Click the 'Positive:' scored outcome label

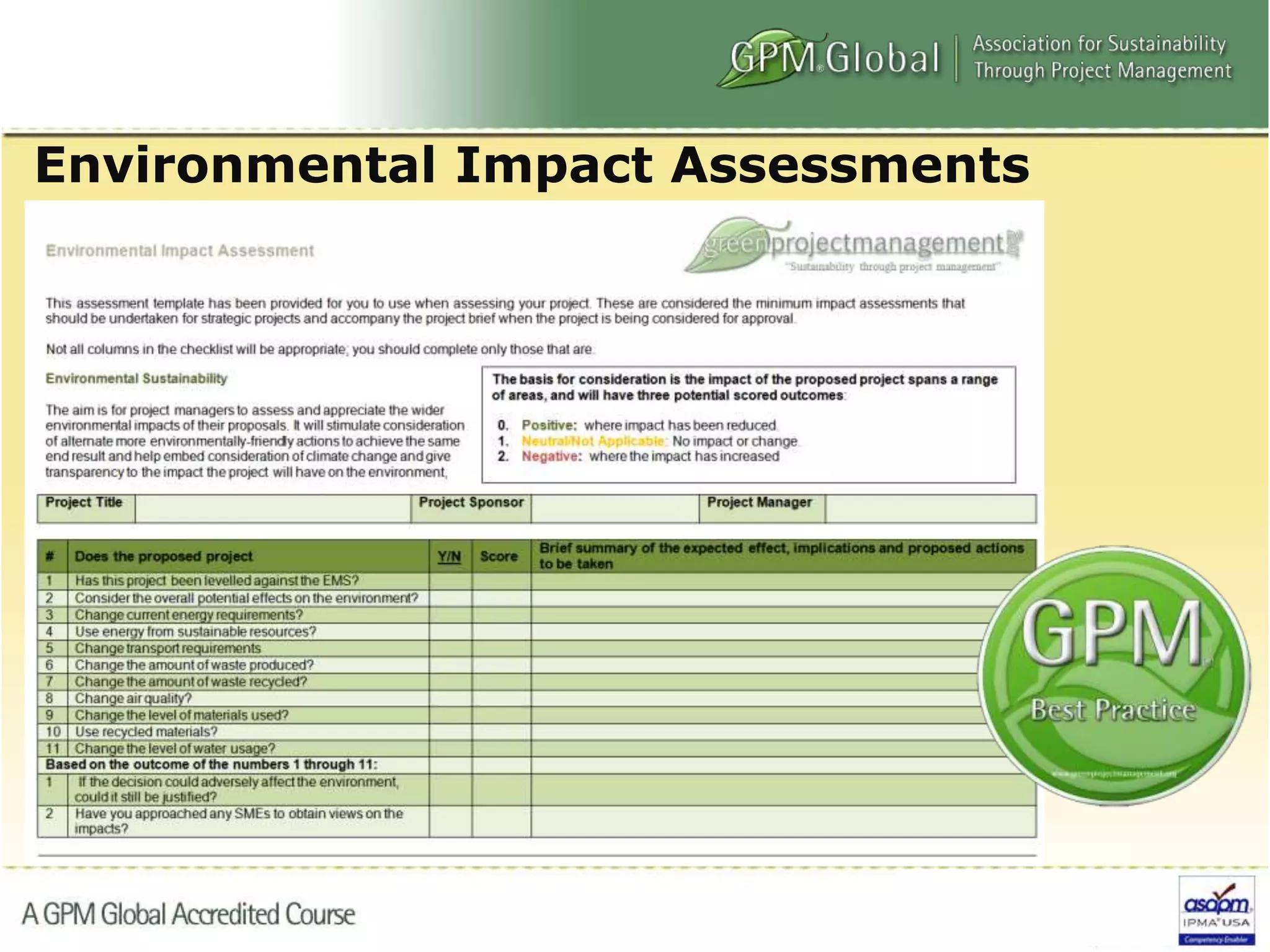(549, 425)
